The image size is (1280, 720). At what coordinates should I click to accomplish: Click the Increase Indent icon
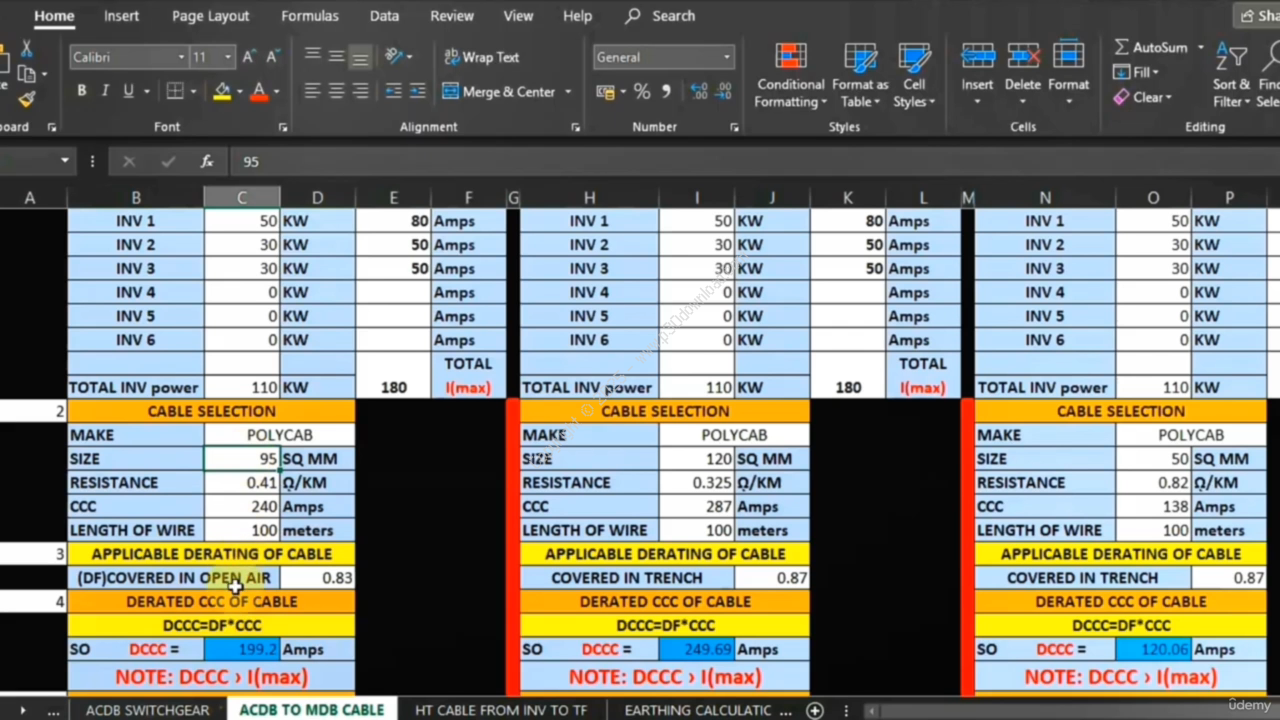click(x=420, y=91)
